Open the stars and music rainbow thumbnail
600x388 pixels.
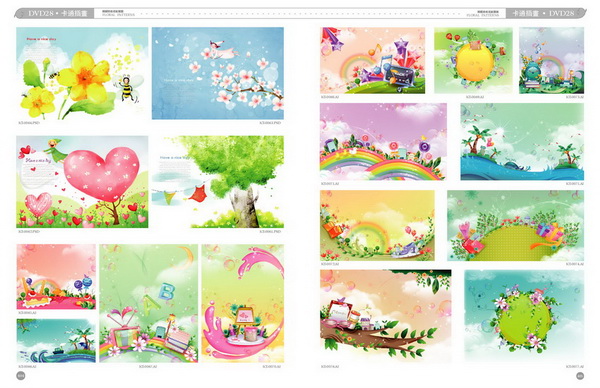pos(372,60)
